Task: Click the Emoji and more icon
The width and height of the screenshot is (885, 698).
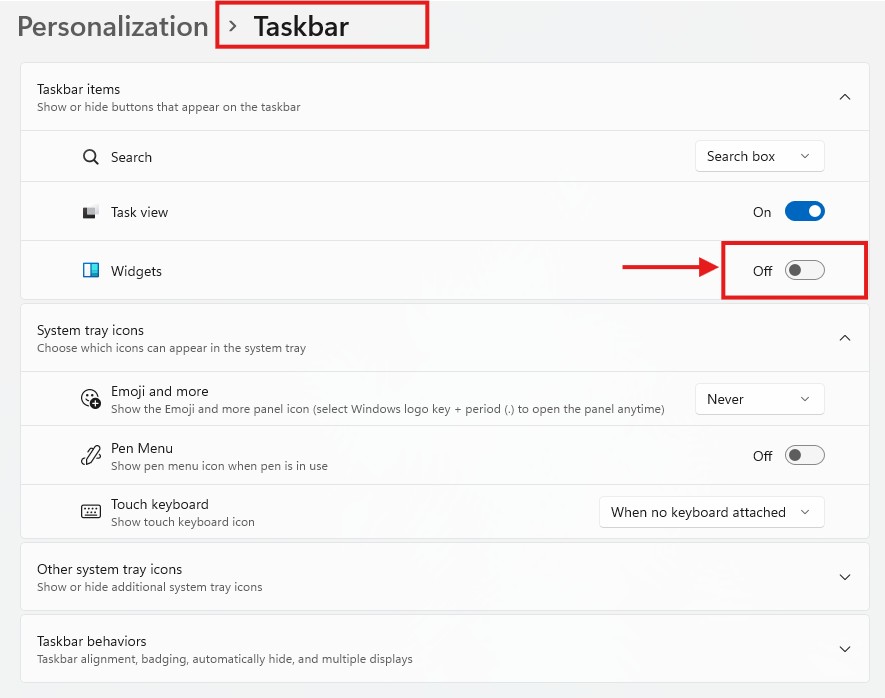Action: [91, 399]
